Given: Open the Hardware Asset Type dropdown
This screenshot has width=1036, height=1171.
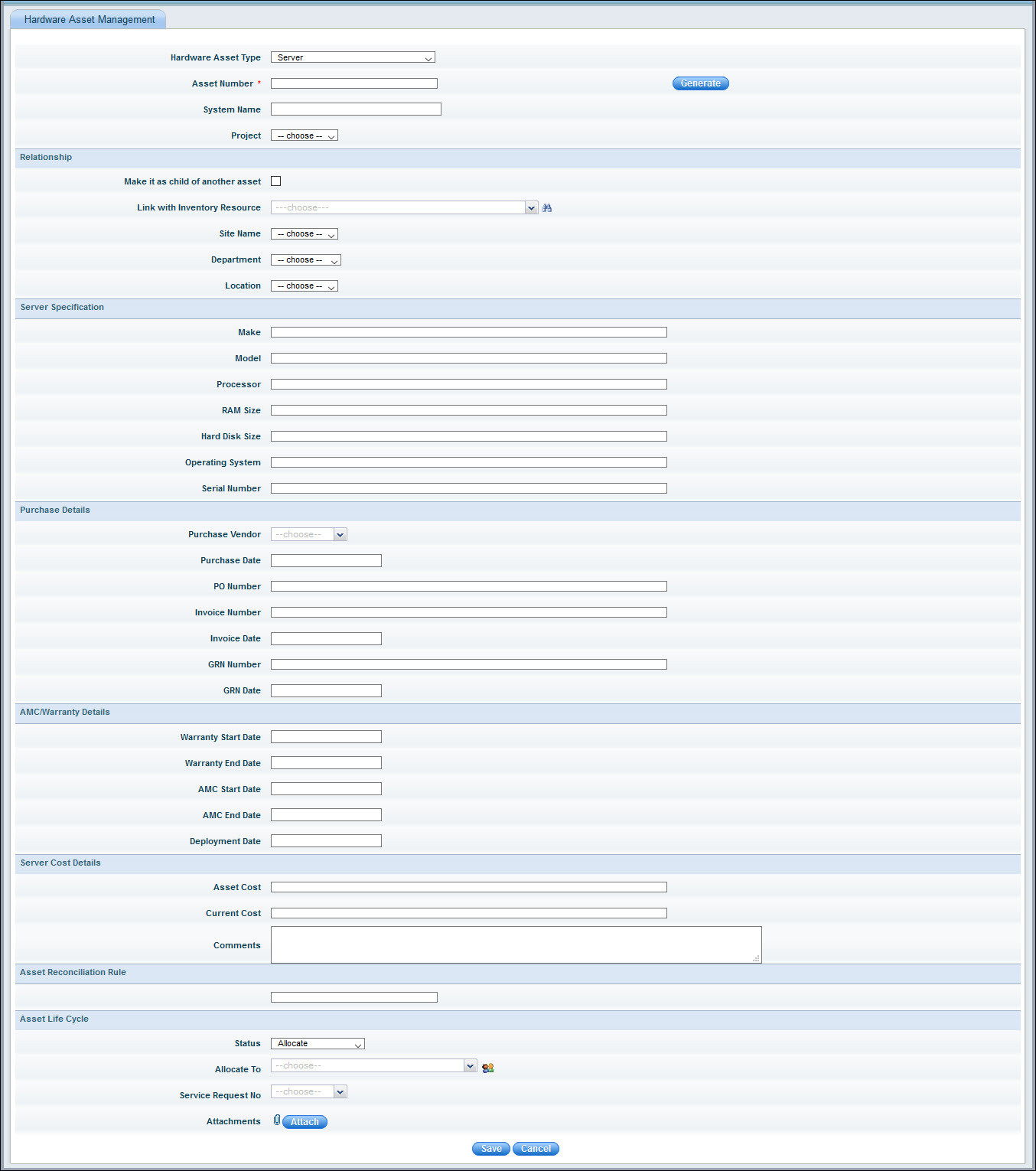Looking at the screenshot, I should click(x=353, y=58).
